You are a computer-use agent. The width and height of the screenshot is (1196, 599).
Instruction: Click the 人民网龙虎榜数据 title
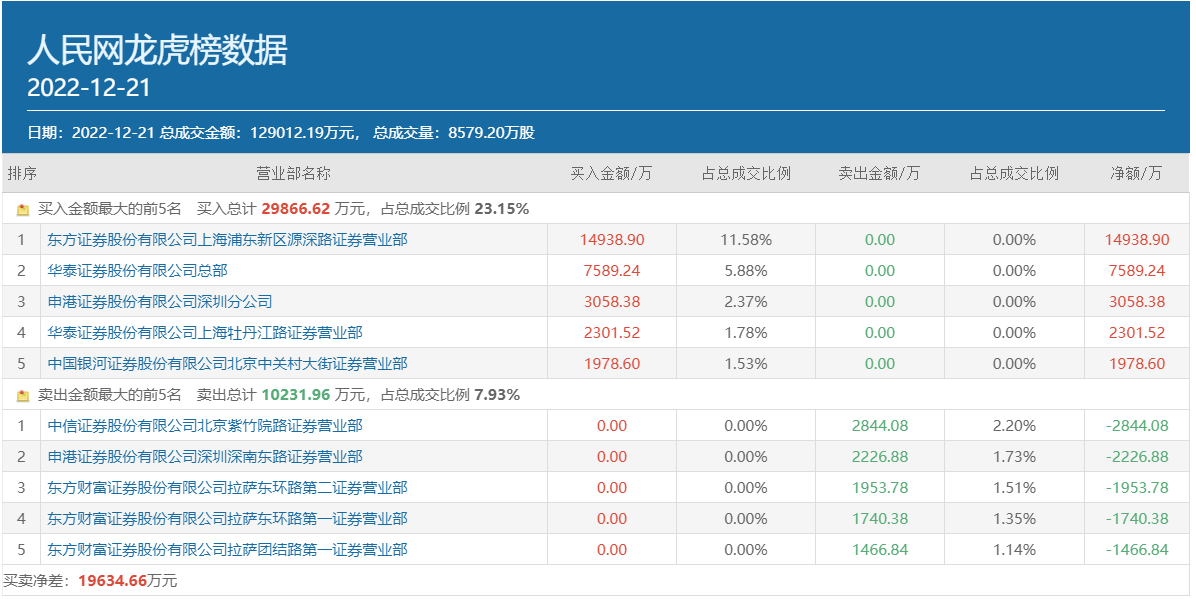(x=157, y=50)
